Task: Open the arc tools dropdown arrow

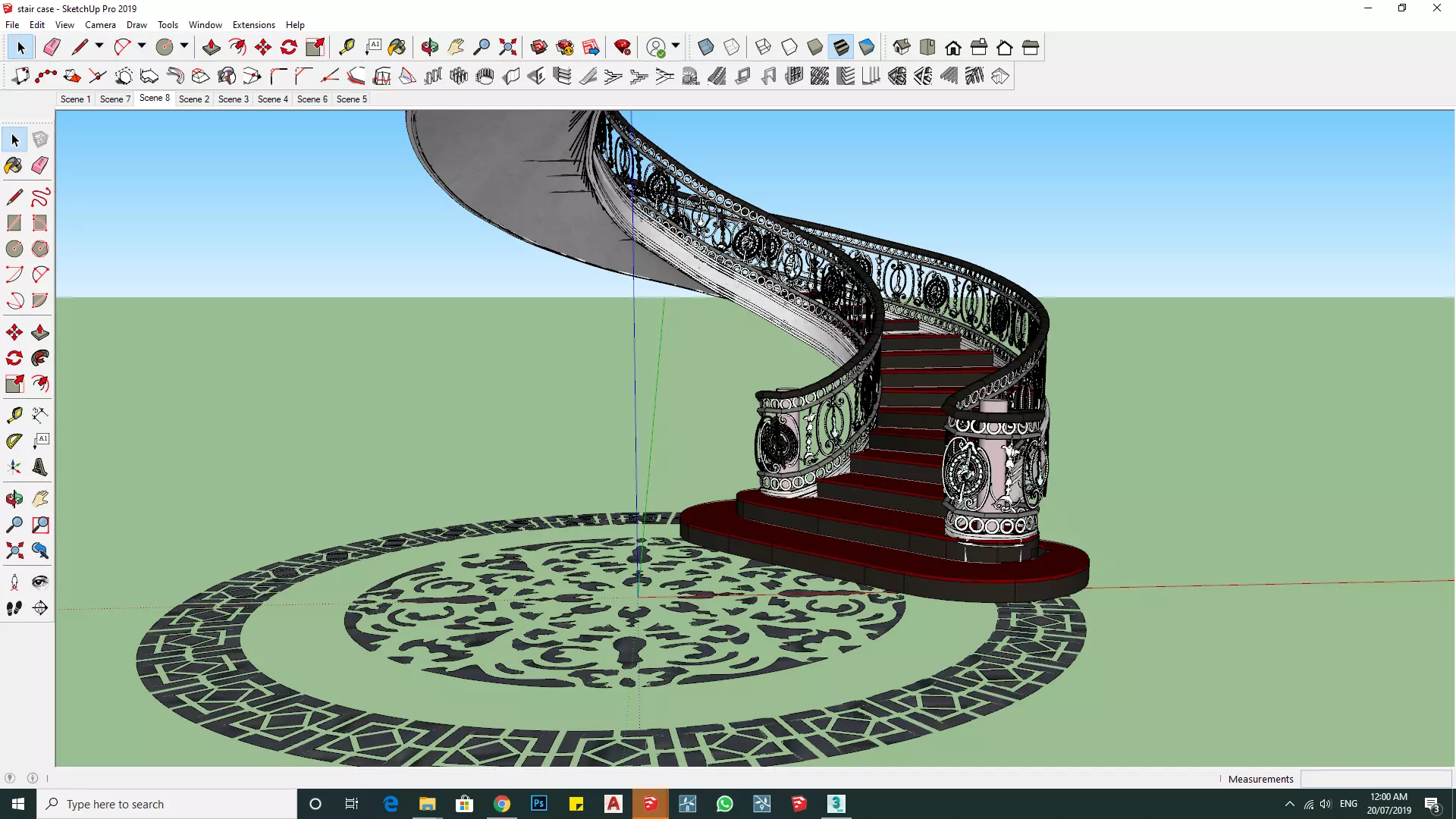Action: [141, 46]
